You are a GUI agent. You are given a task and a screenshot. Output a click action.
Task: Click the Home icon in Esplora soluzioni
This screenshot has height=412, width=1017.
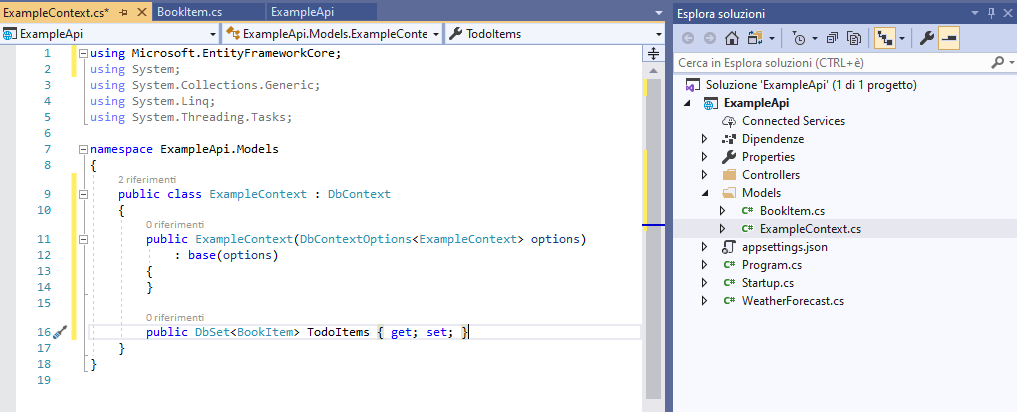pos(732,38)
